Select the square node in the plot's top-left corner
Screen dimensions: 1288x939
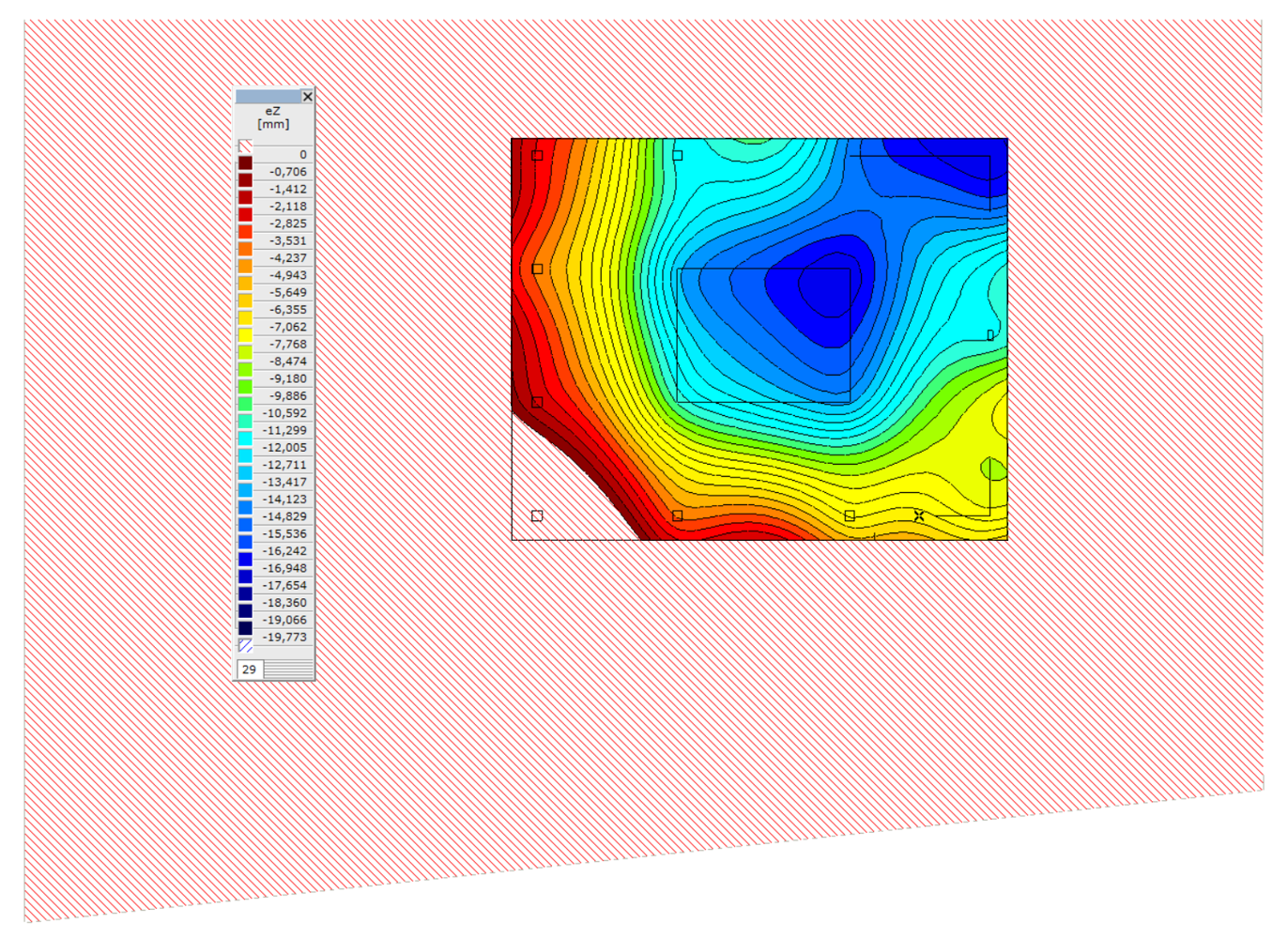[537, 156]
